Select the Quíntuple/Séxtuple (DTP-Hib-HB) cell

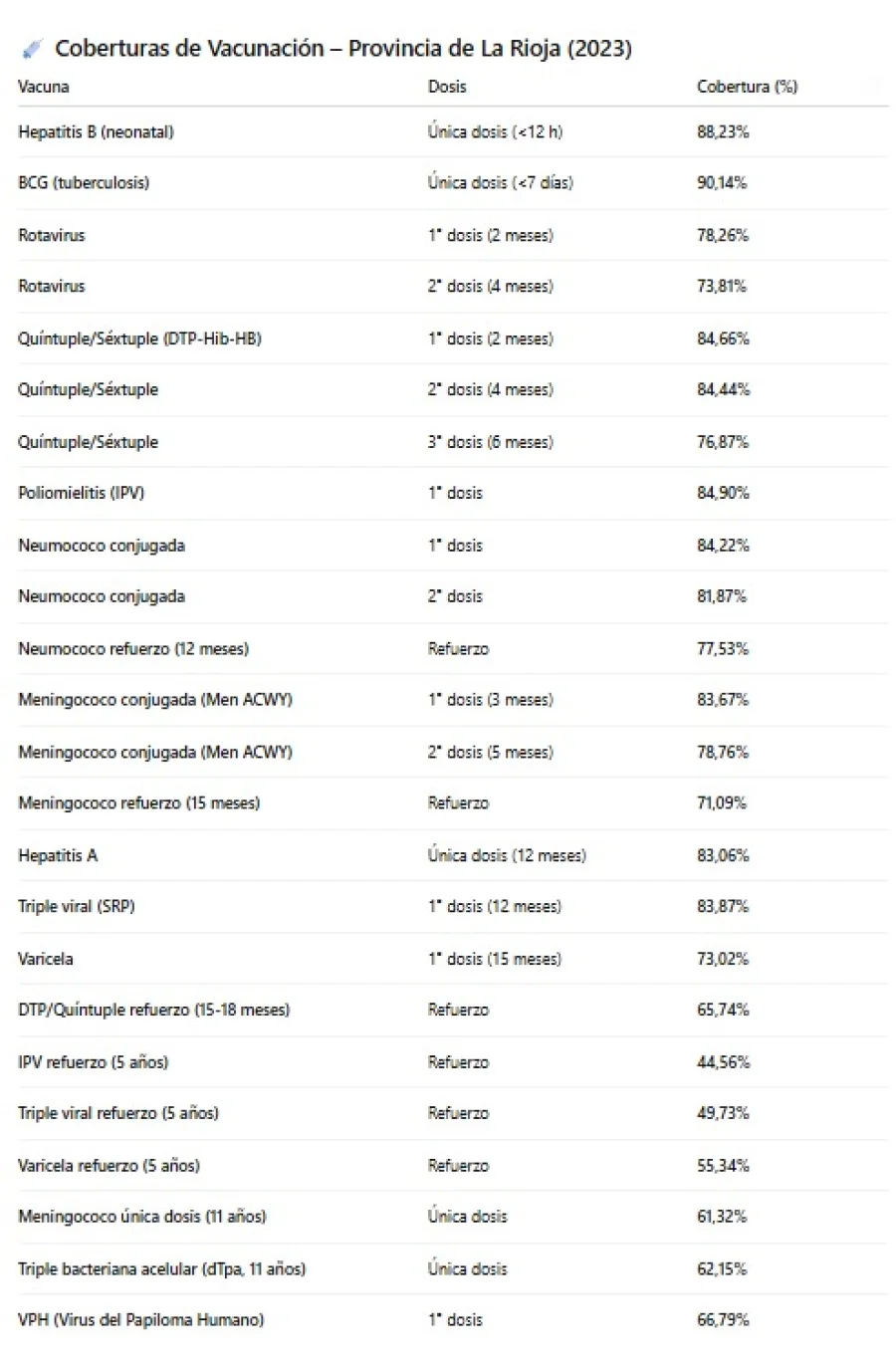[x=139, y=339]
